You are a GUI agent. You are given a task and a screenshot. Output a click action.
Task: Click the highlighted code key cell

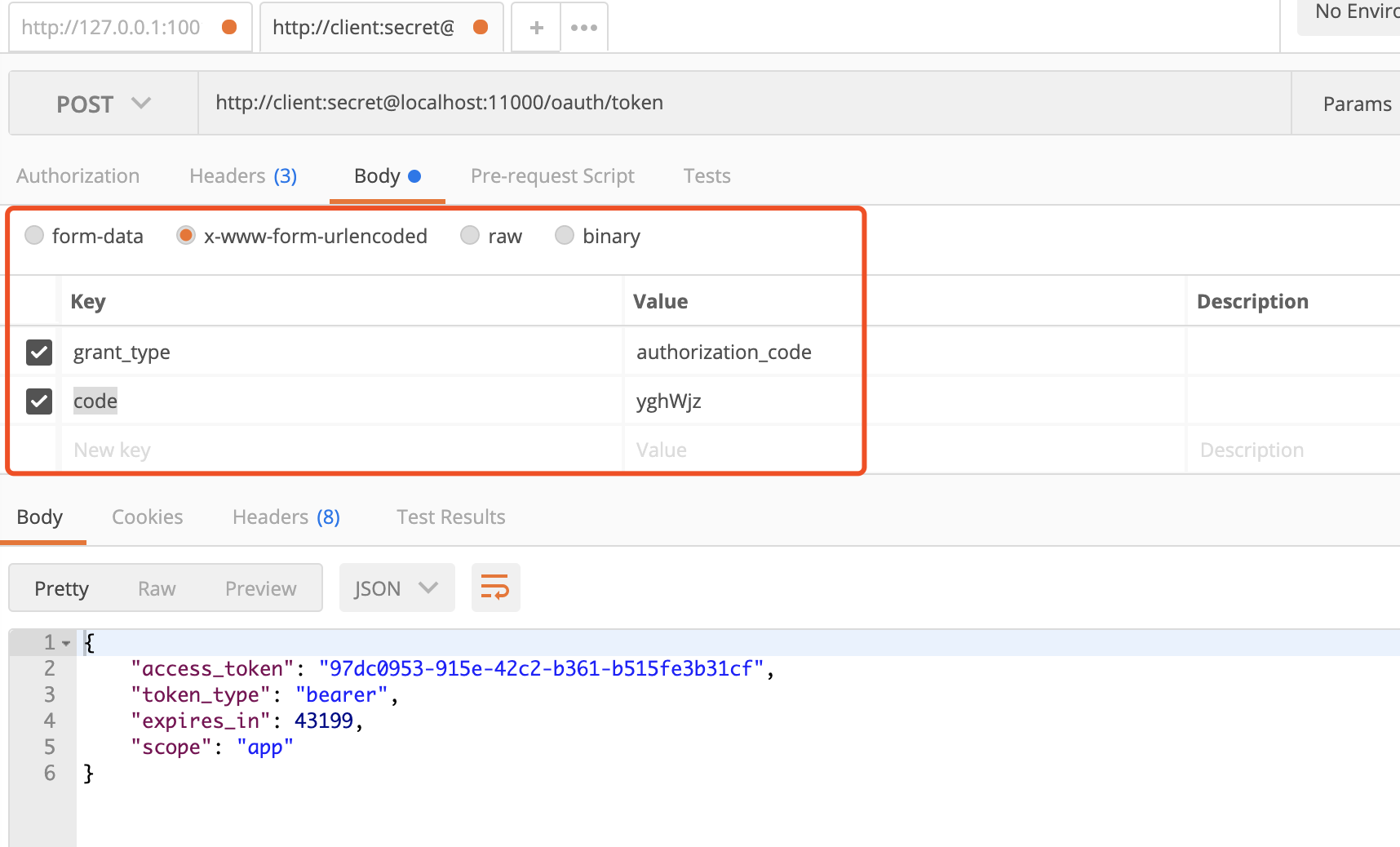pos(342,401)
